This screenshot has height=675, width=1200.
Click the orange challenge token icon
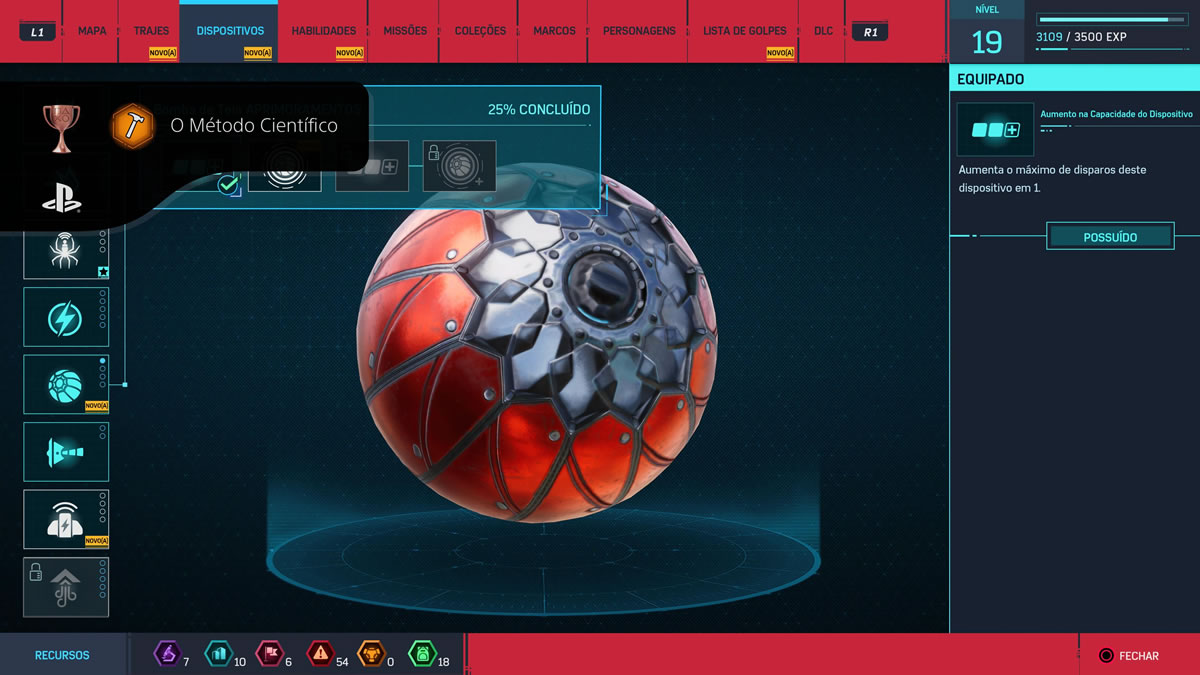[x=371, y=654]
